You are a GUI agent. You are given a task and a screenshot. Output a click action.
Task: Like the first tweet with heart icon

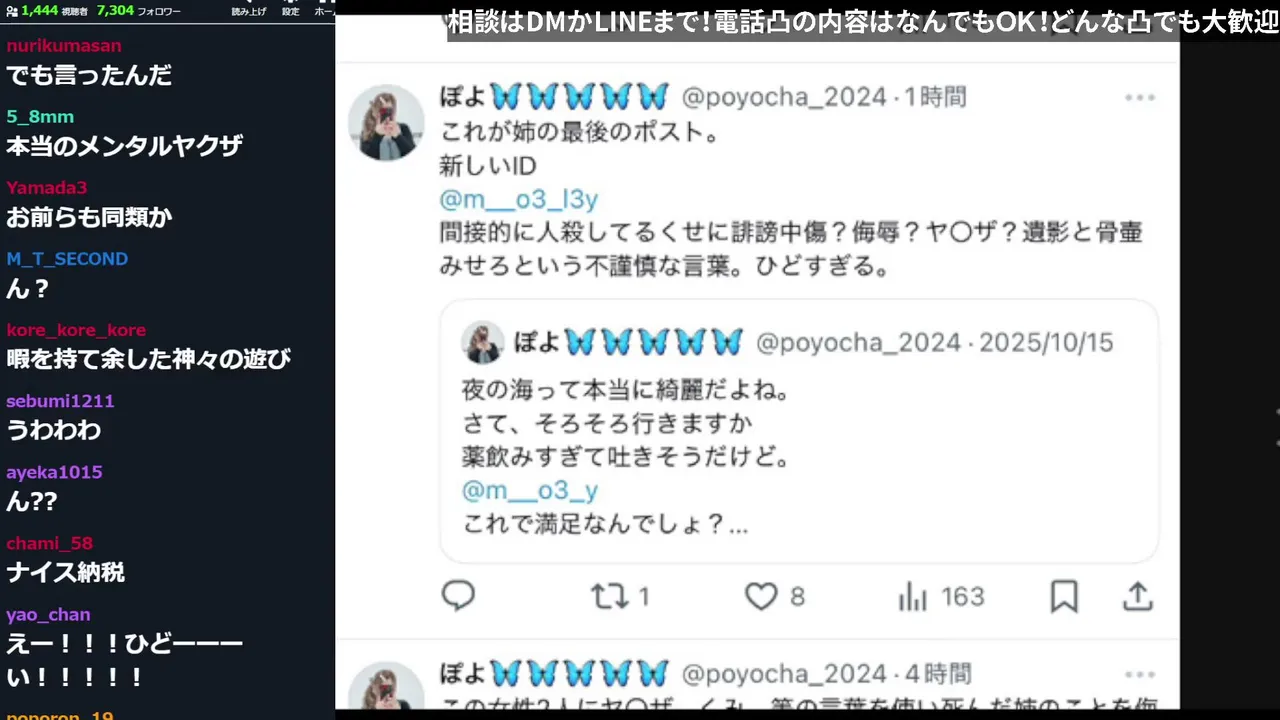[775, 597]
